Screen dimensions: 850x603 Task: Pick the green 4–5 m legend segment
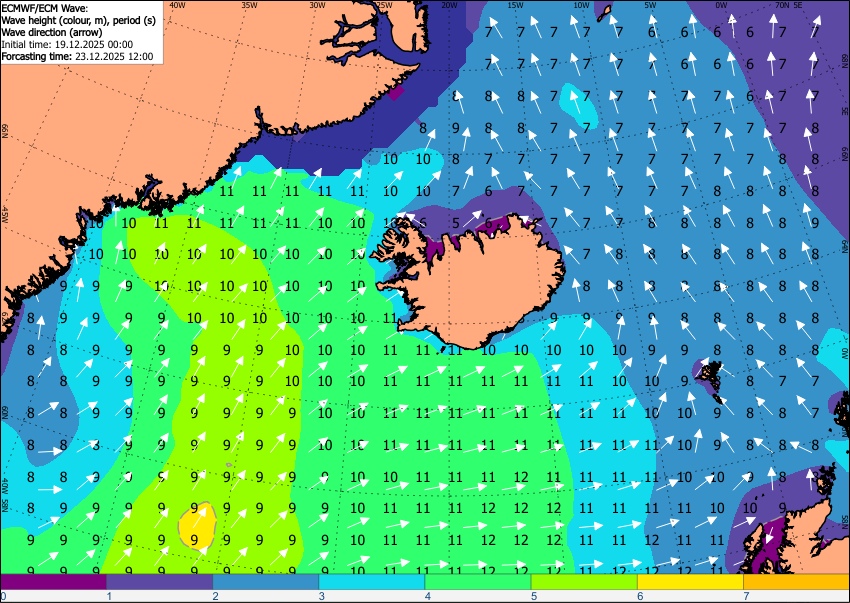click(x=478, y=582)
